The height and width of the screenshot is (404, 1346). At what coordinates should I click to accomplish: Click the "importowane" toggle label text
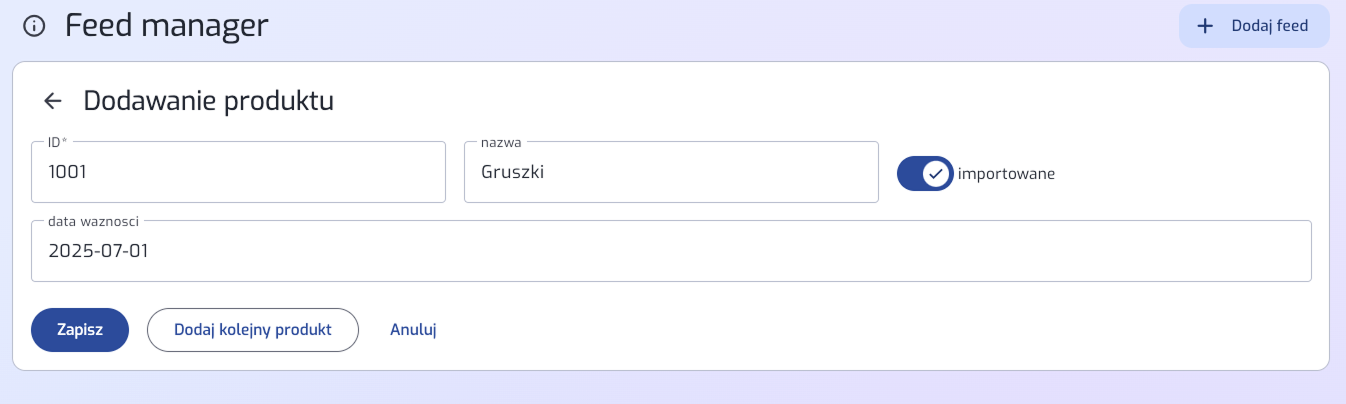point(1006,173)
